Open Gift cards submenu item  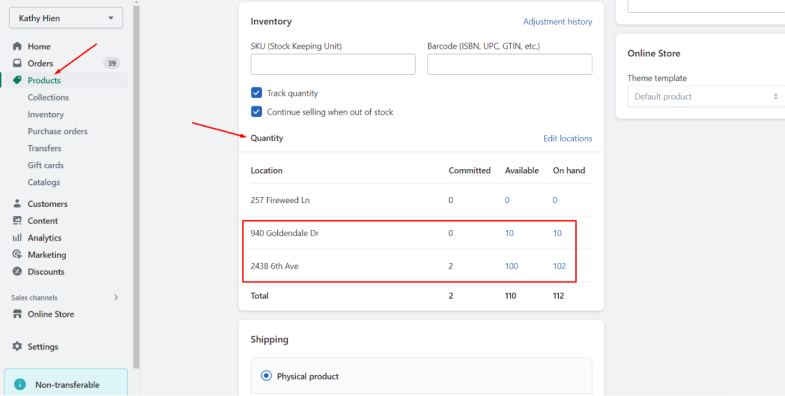[x=46, y=165]
